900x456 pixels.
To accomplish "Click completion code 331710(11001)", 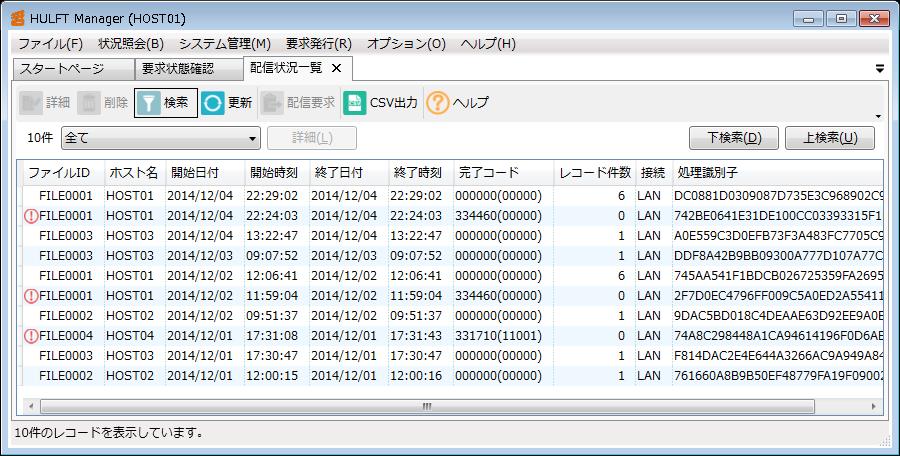I will tap(498, 335).
